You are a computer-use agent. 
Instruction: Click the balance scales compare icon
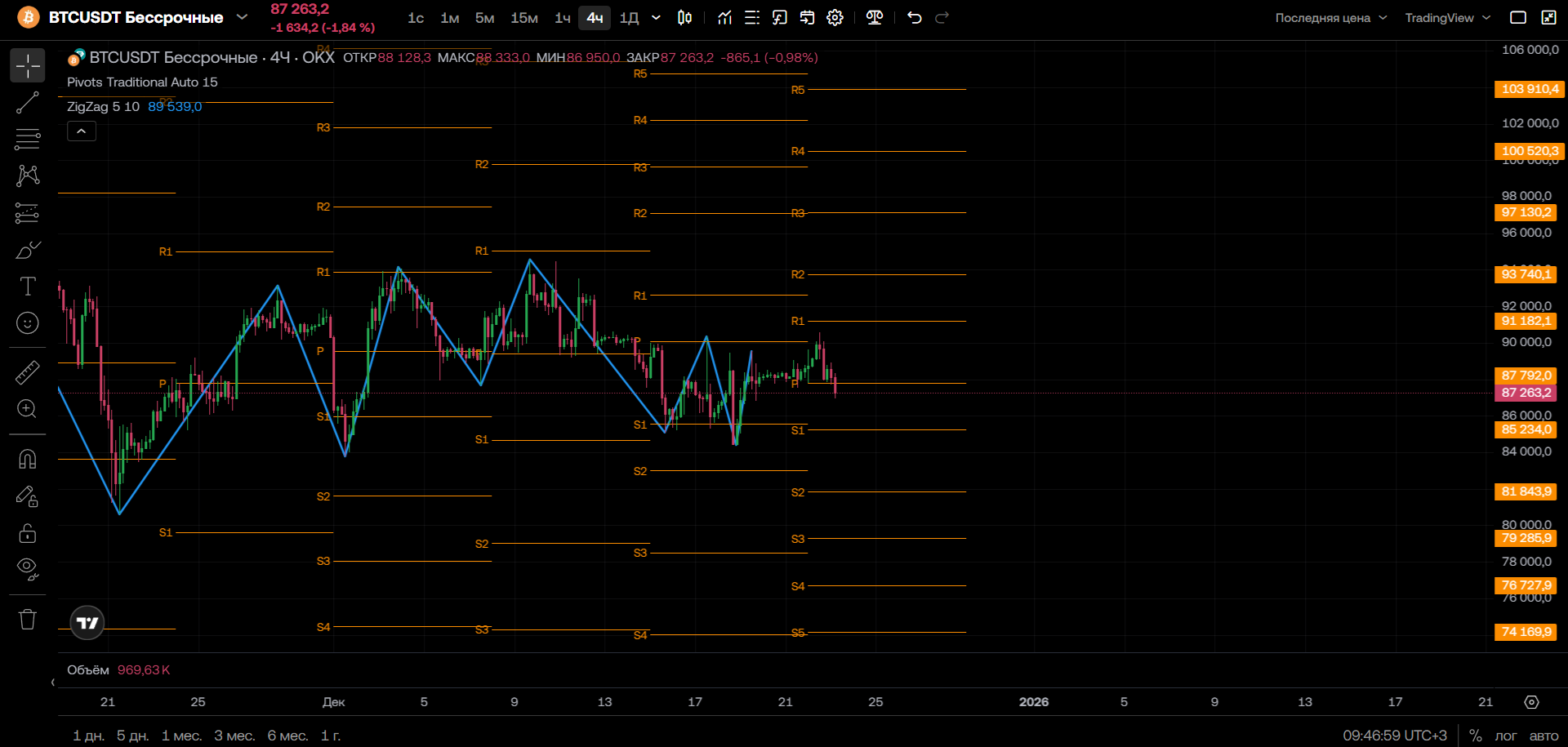(875, 18)
